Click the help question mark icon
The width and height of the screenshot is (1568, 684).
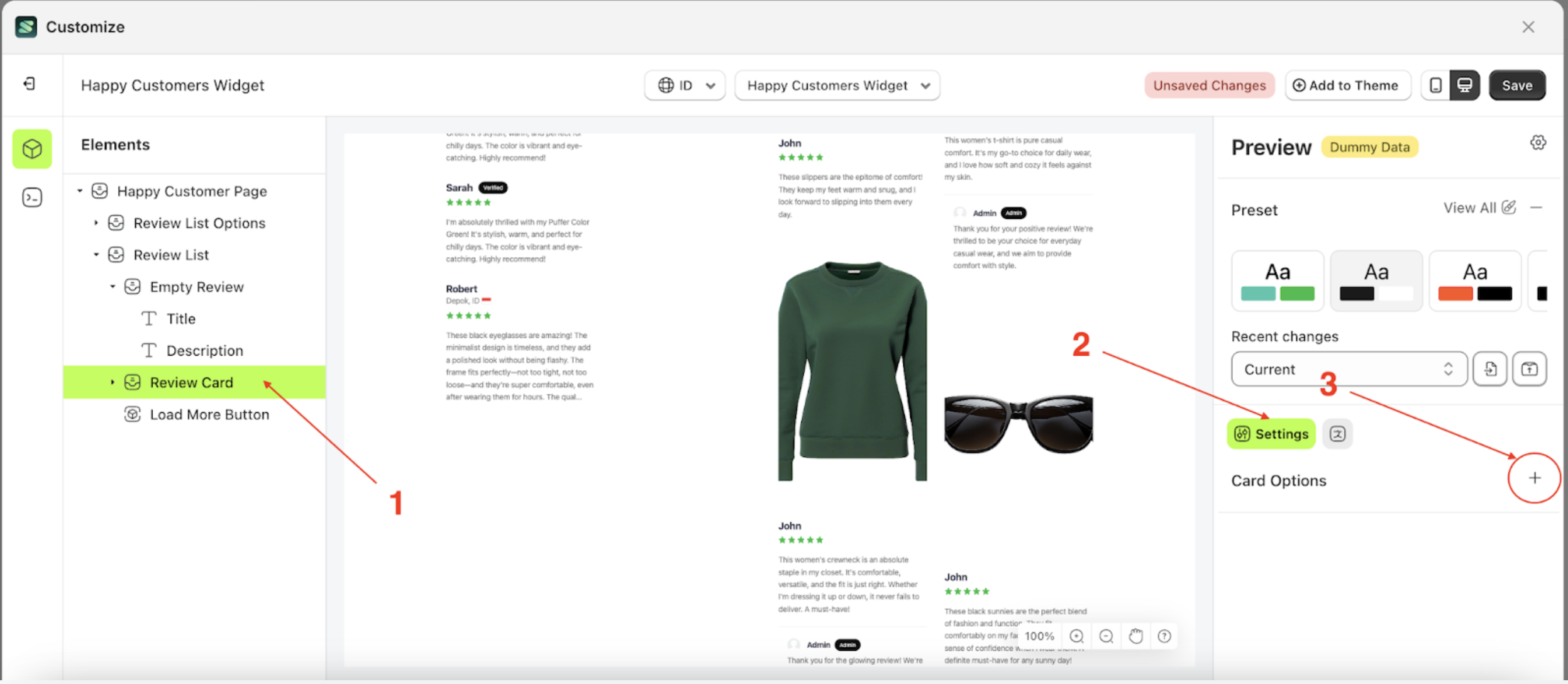1164,636
